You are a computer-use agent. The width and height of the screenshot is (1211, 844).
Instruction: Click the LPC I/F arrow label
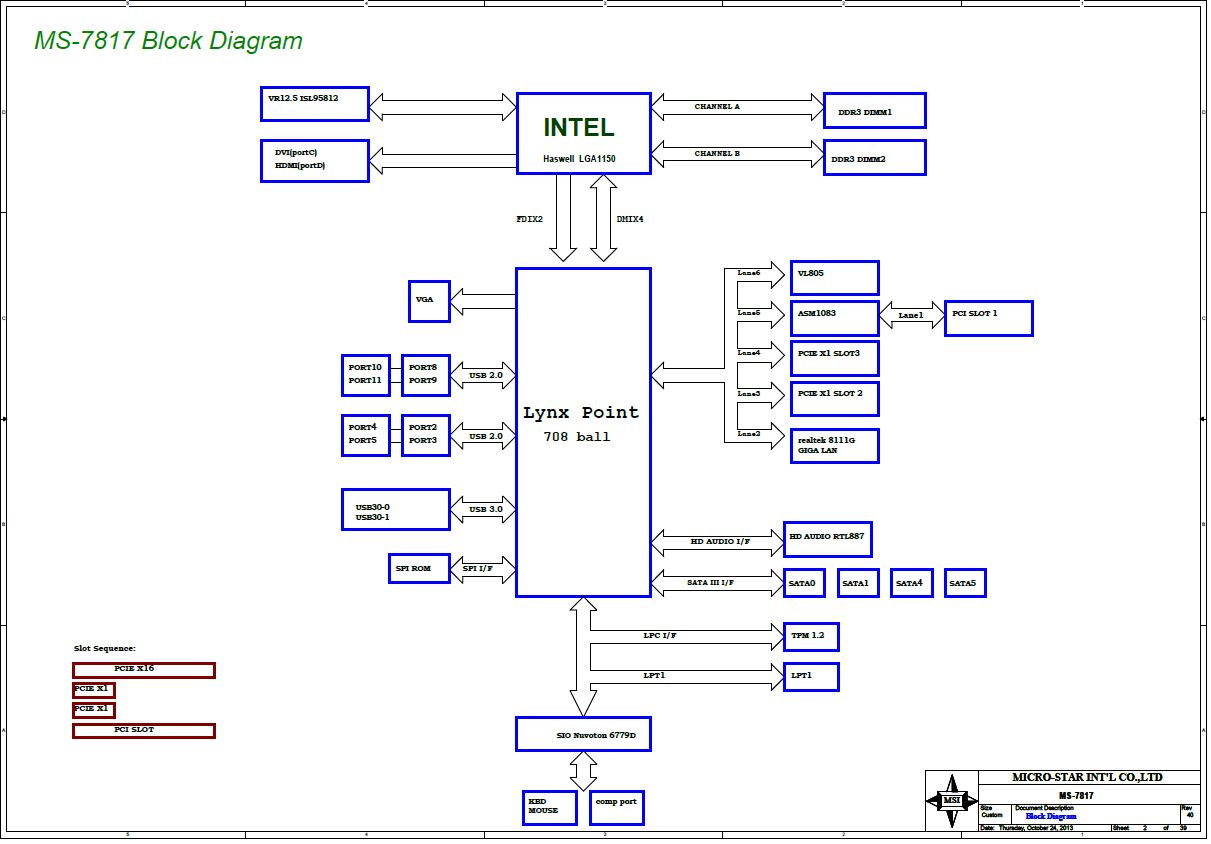(660, 636)
